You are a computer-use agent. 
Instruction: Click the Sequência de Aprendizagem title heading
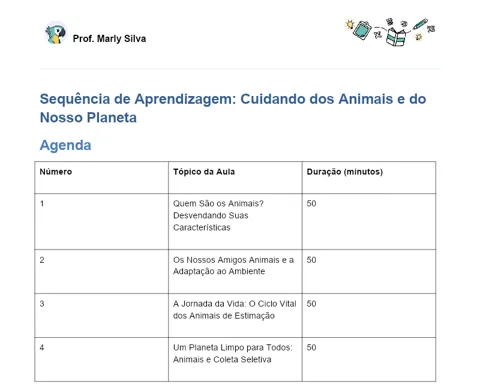coord(233,108)
